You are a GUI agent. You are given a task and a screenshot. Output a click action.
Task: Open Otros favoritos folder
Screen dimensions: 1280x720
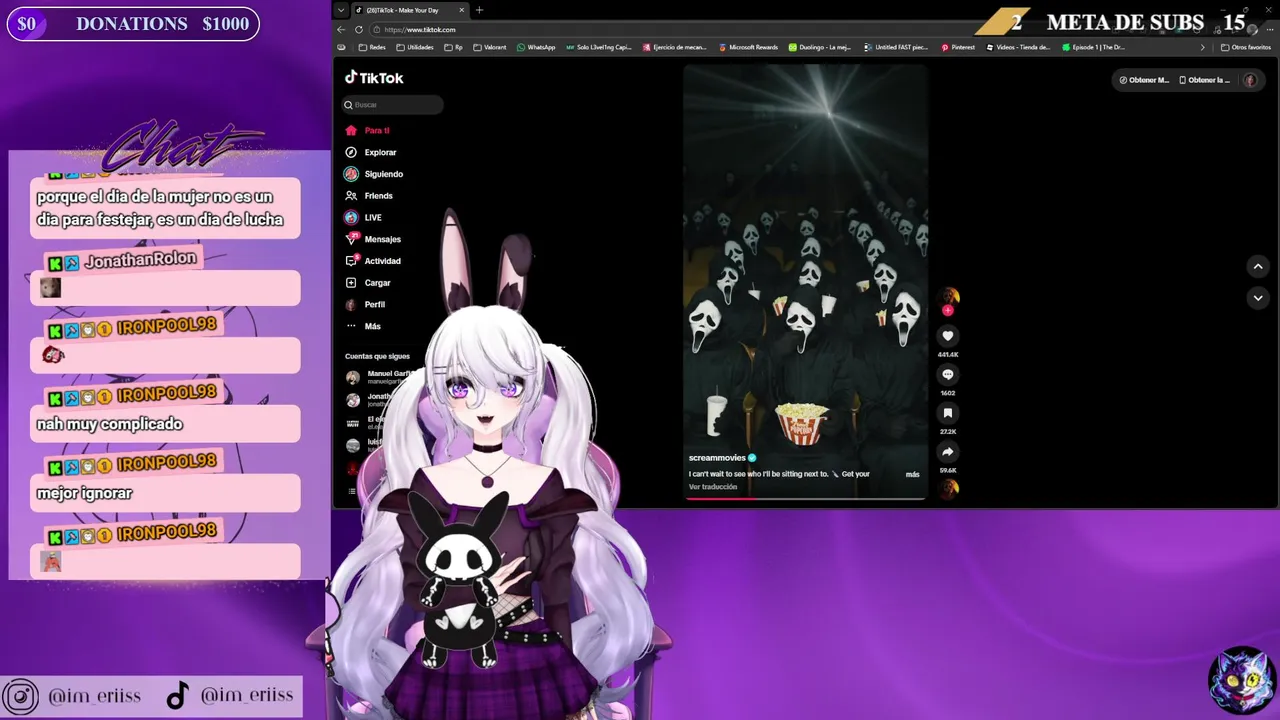(x=1246, y=47)
